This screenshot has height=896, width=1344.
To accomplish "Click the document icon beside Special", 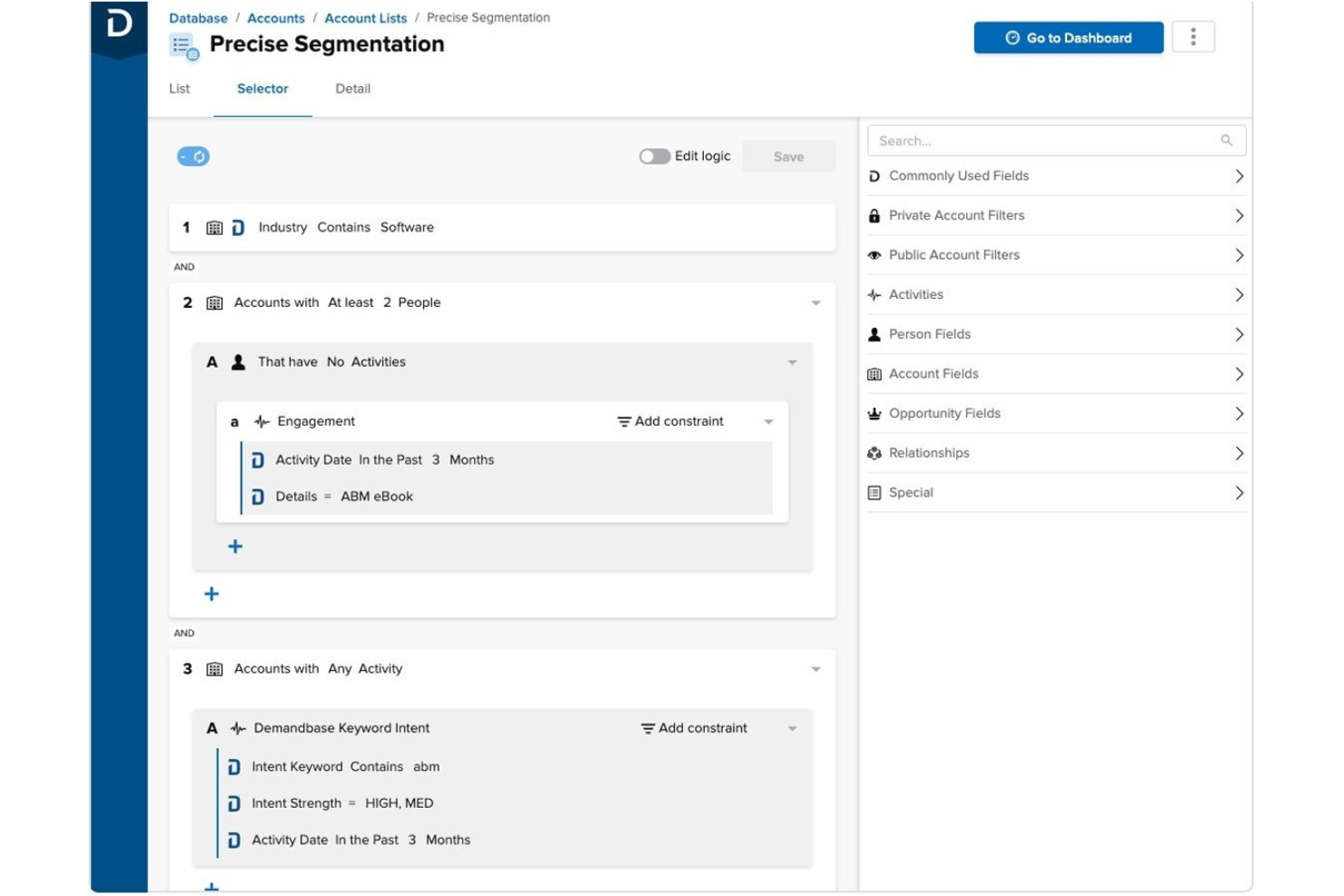I will (x=875, y=493).
